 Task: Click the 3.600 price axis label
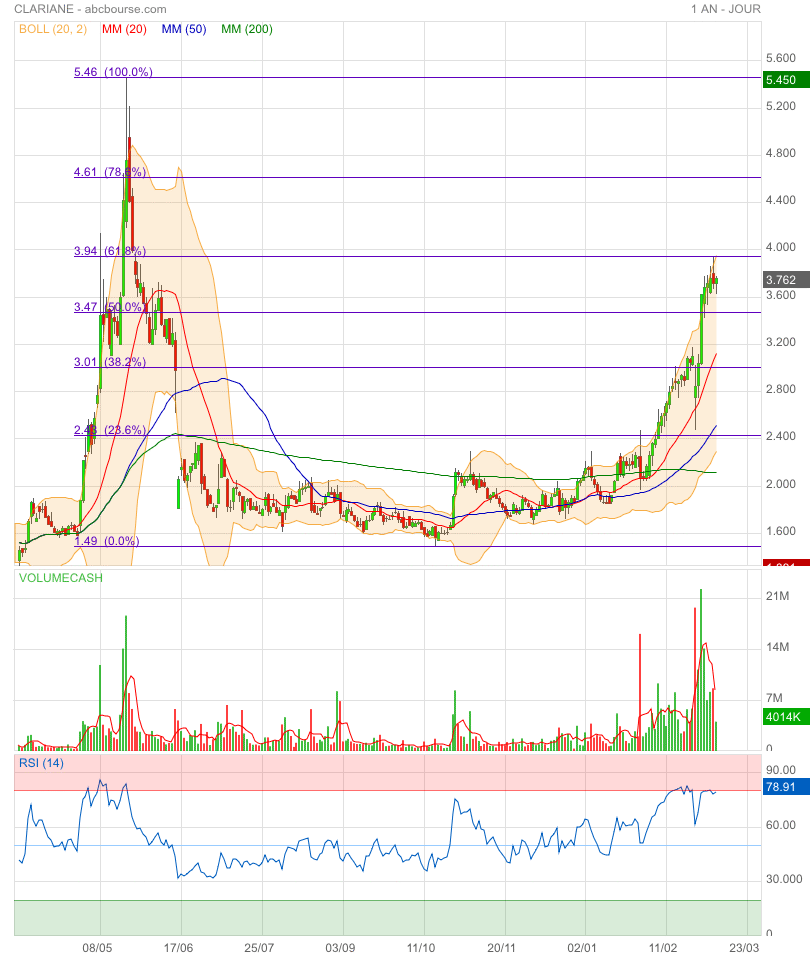[x=781, y=294]
